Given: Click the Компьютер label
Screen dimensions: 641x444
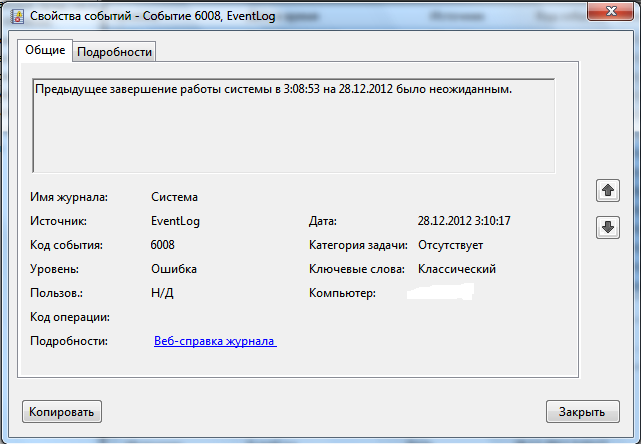Looking at the screenshot, I should pos(342,293).
